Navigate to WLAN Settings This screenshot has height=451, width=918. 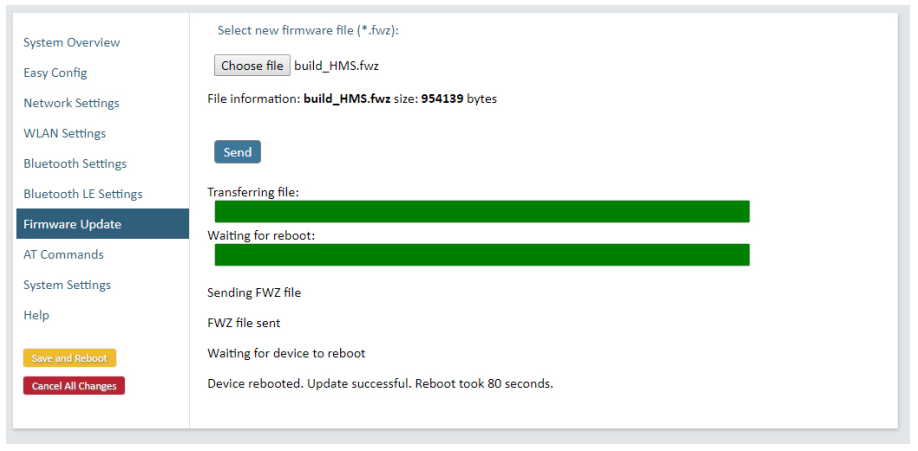click(64, 133)
